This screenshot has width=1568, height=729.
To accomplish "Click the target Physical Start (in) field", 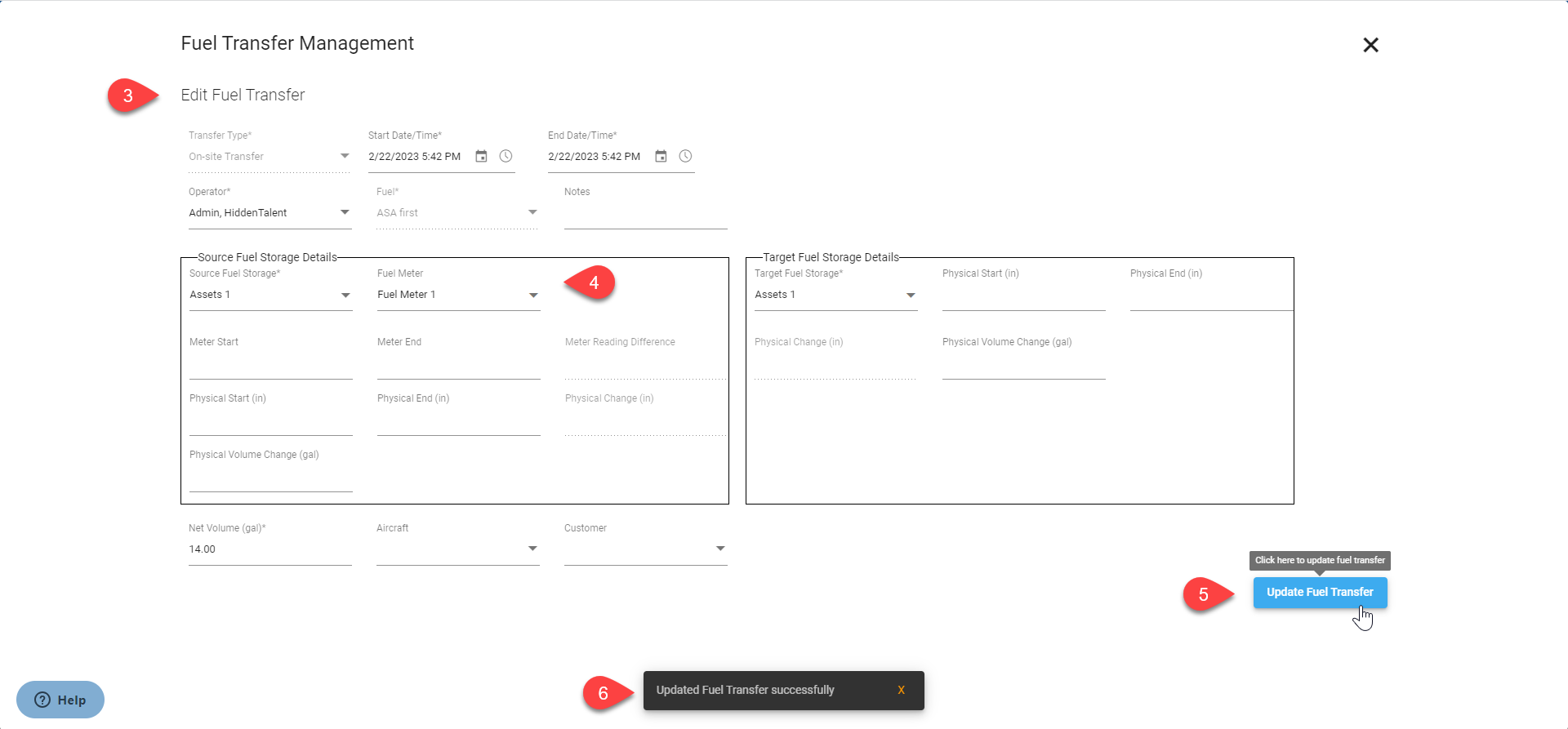I will click(x=1023, y=296).
